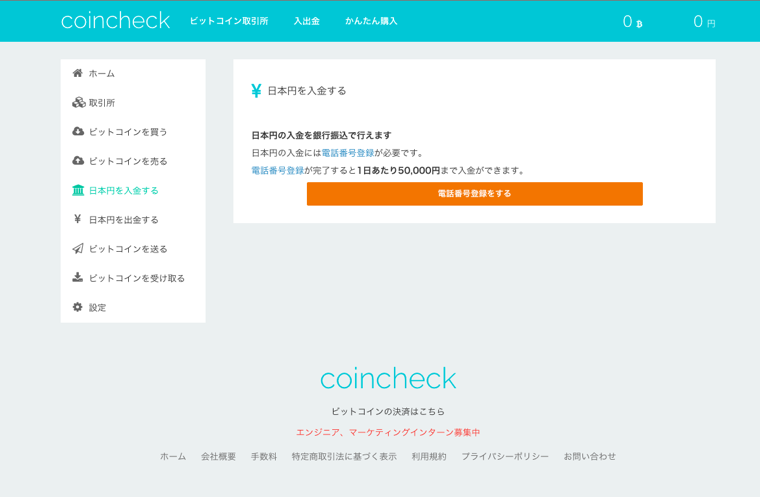Screen dimensions: 760x497
Task: Click the cloud icon beside ビットコインを買う
Action: click(x=78, y=131)
